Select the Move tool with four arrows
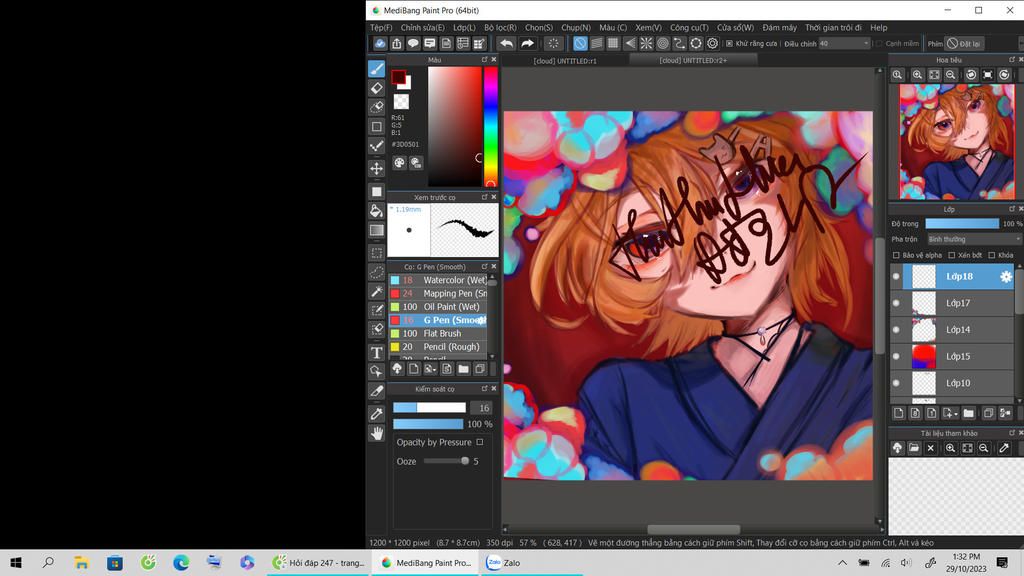This screenshot has width=1024, height=576. [377, 168]
